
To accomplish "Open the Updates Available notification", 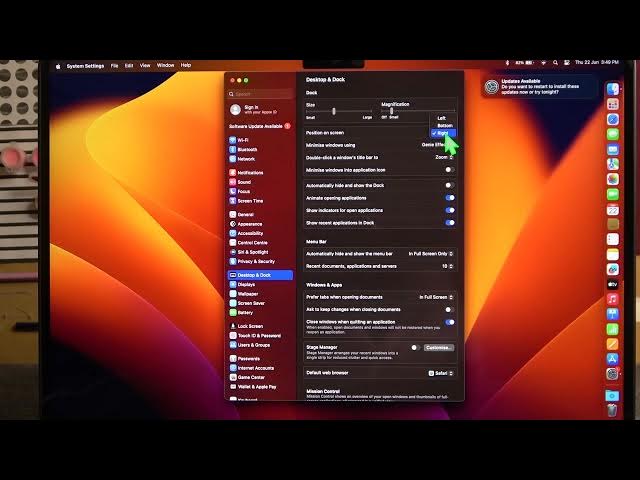I will (x=539, y=87).
